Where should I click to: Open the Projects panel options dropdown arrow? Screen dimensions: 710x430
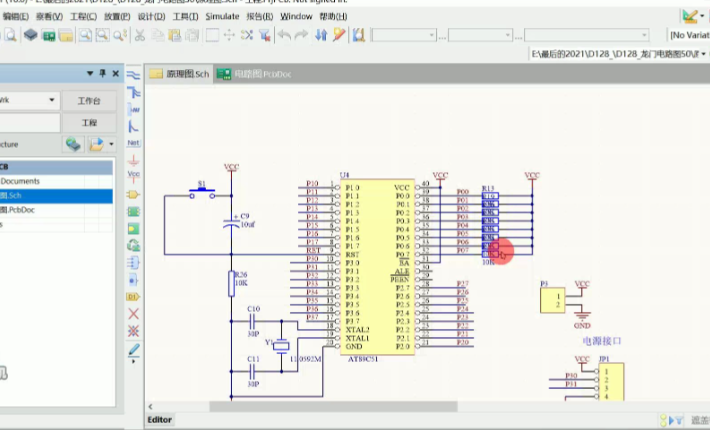point(88,74)
